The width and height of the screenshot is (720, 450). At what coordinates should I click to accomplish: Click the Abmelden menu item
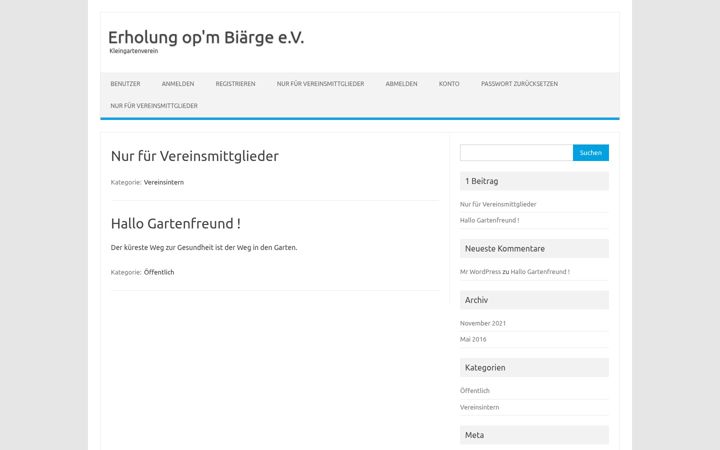pos(401,84)
